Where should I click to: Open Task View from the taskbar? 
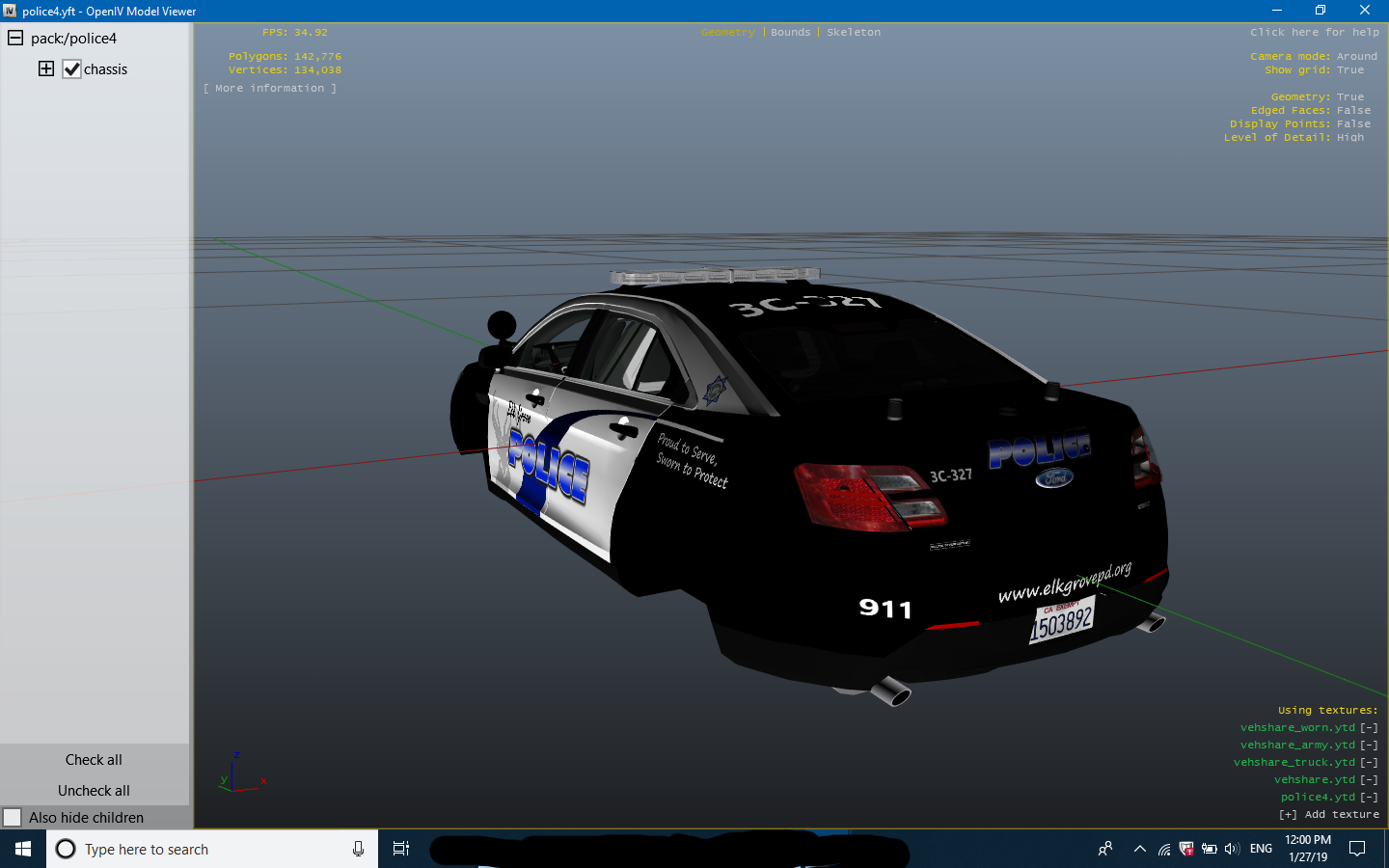tap(401, 849)
